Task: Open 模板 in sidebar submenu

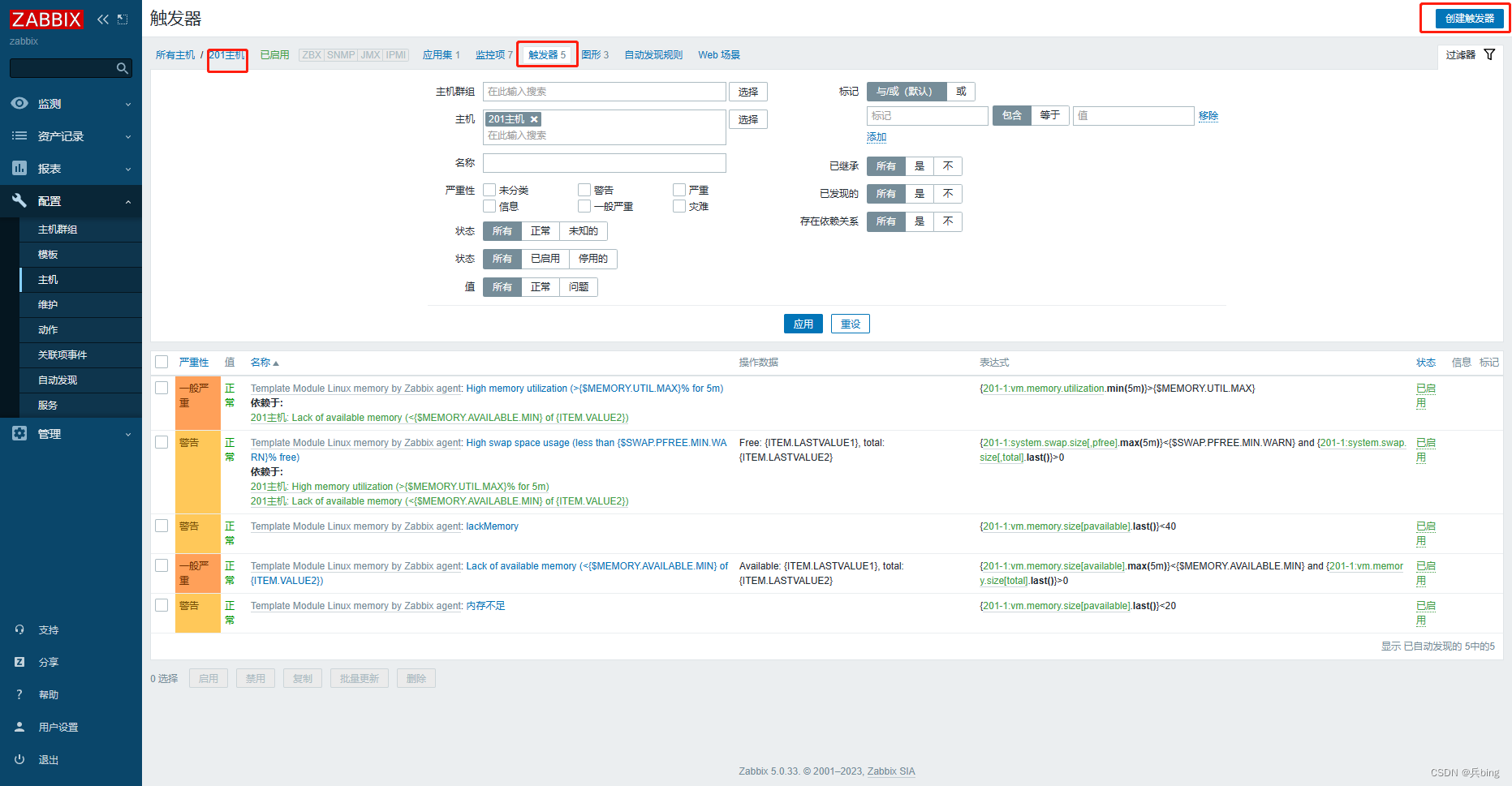Action: tap(48, 255)
